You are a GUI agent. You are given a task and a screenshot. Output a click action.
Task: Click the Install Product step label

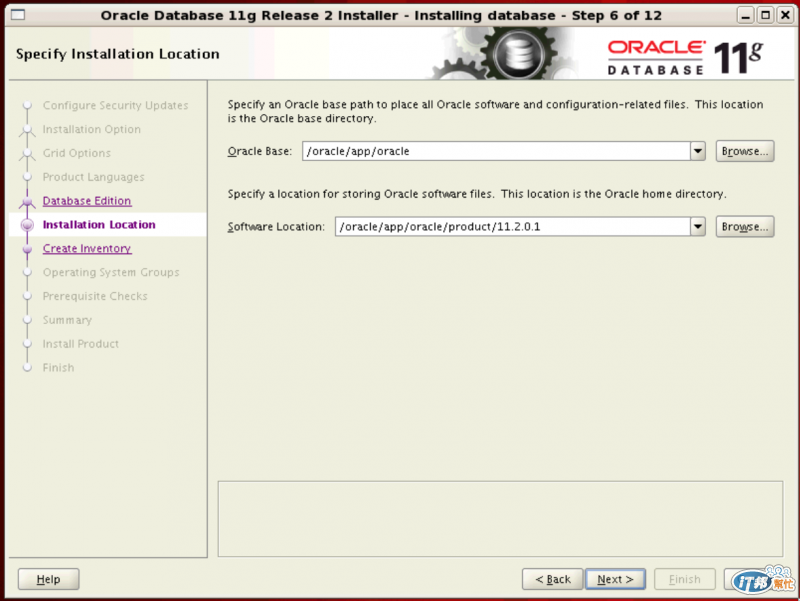click(x=81, y=344)
